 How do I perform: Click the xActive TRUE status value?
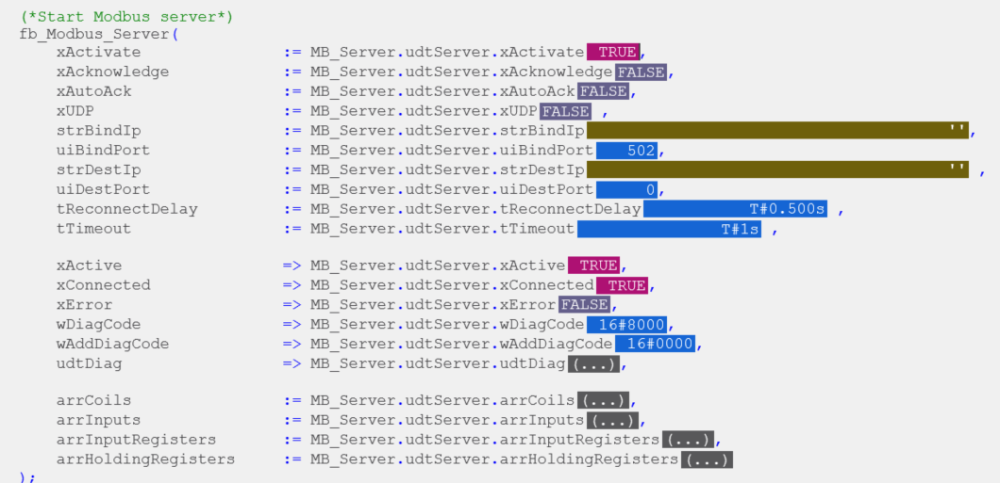pos(594,265)
